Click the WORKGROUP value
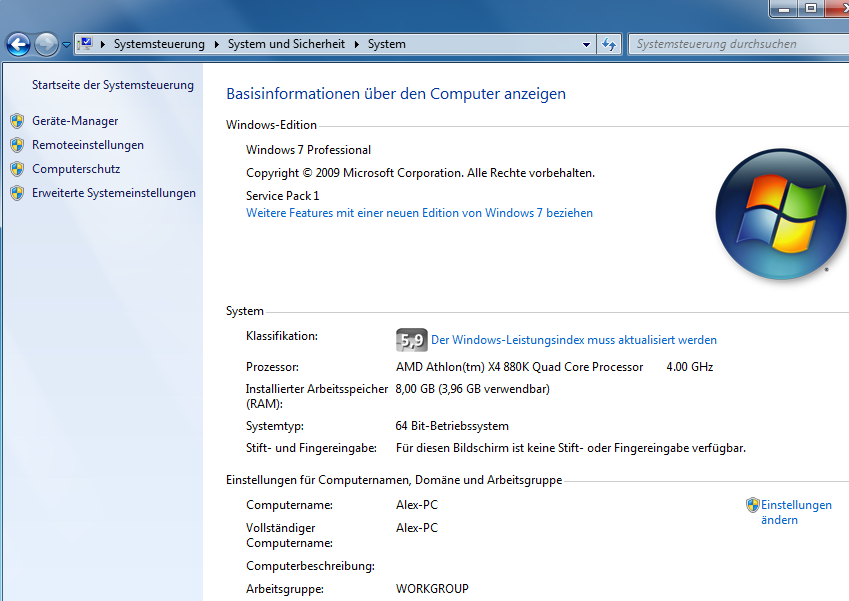The image size is (849, 601). point(432,589)
